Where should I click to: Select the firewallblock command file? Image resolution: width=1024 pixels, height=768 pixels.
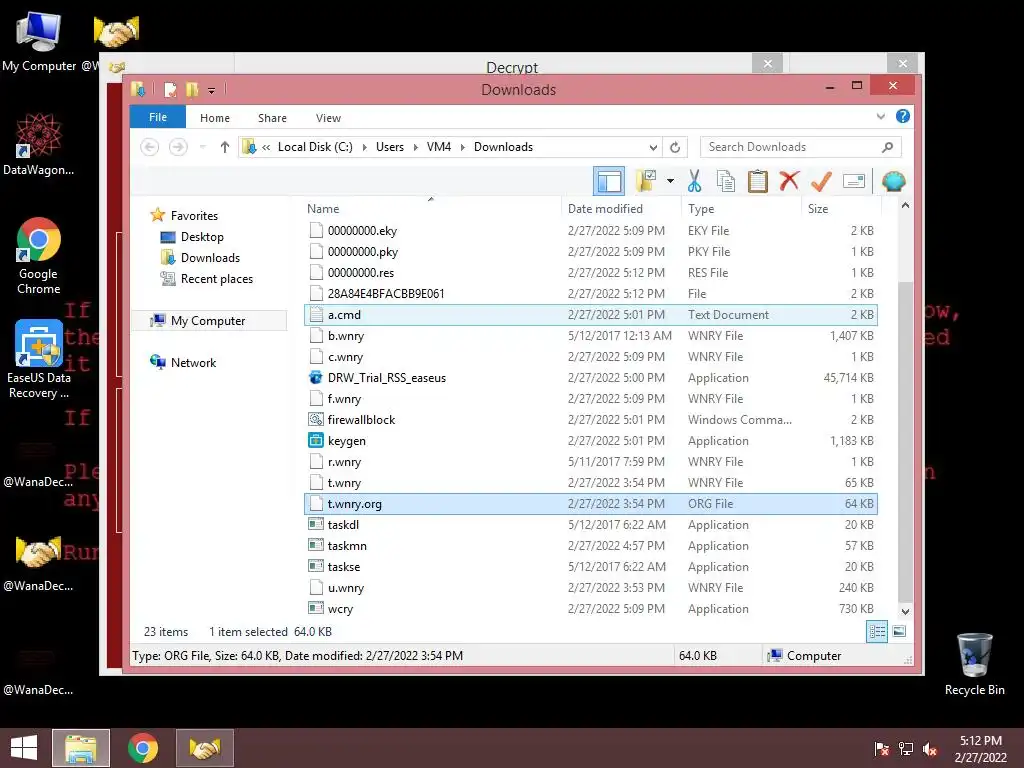pyautogui.click(x=590, y=420)
